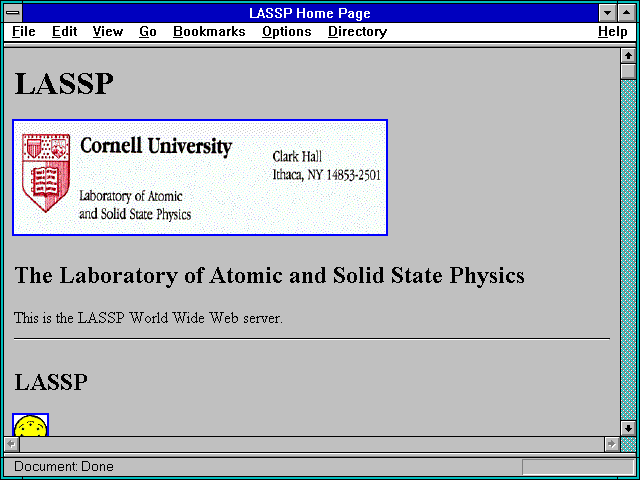Screen dimensions: 640x480
Task: Click the horizontal scrollbar right arrow
Action: (612, 444)
